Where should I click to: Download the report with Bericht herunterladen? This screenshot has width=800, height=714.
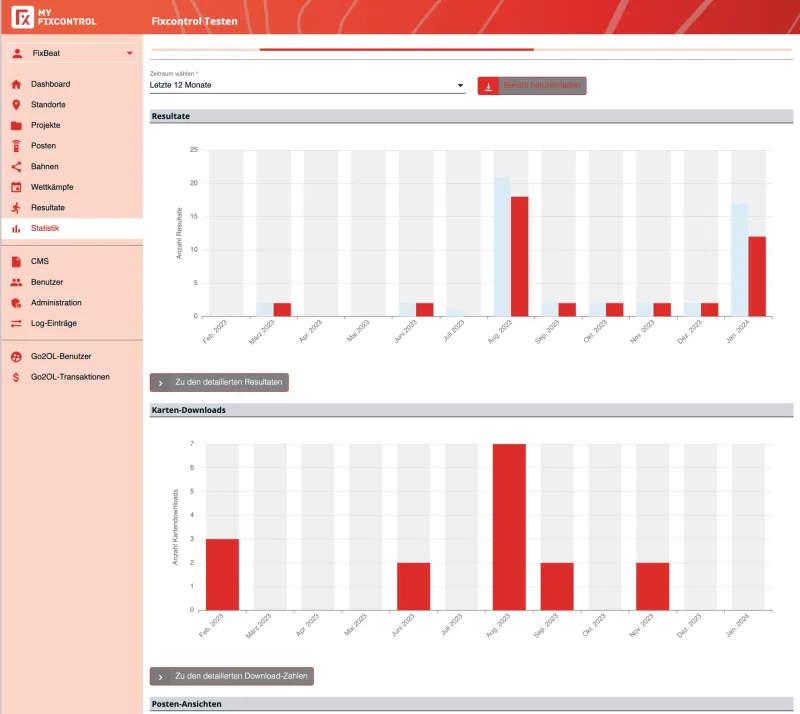pyautogui.click(x=532, y=86)
